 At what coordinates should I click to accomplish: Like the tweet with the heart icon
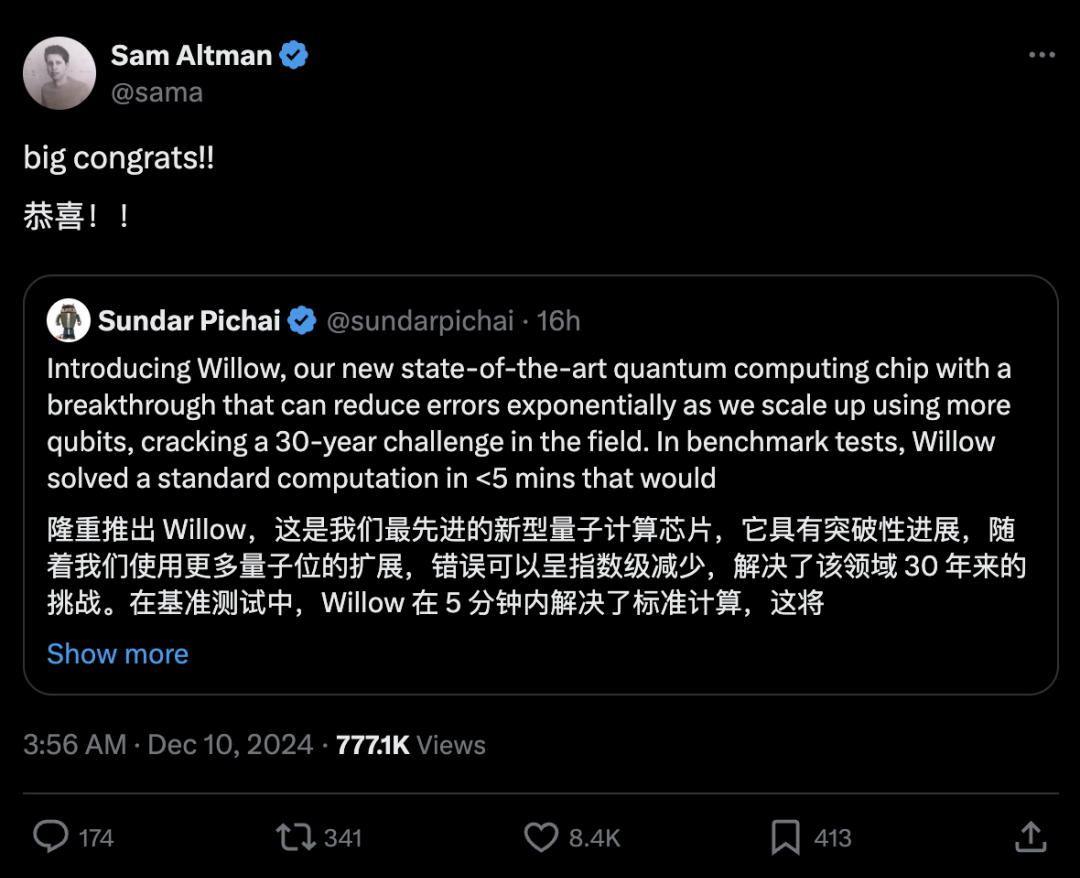540,837
